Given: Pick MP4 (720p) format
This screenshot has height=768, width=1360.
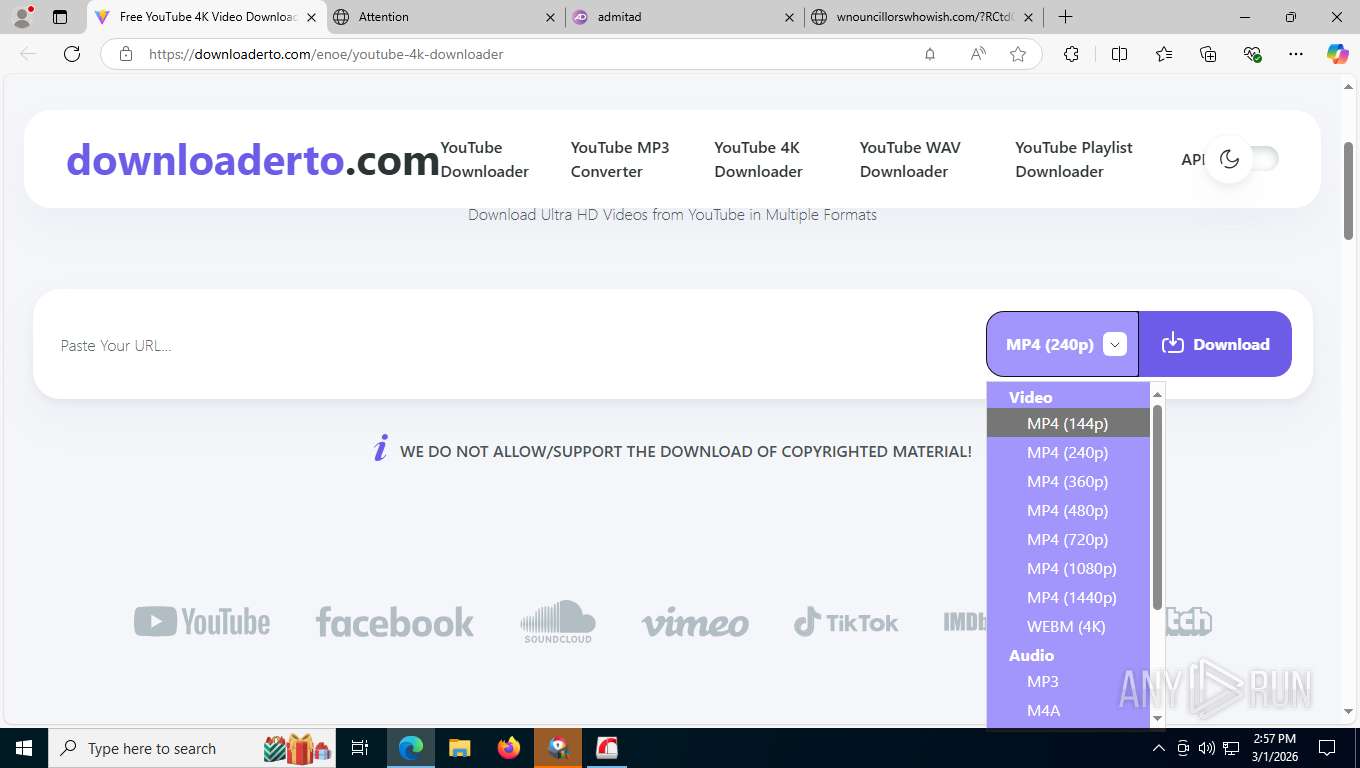Looking at the screenshot, I should click(x=1068, y=539).
